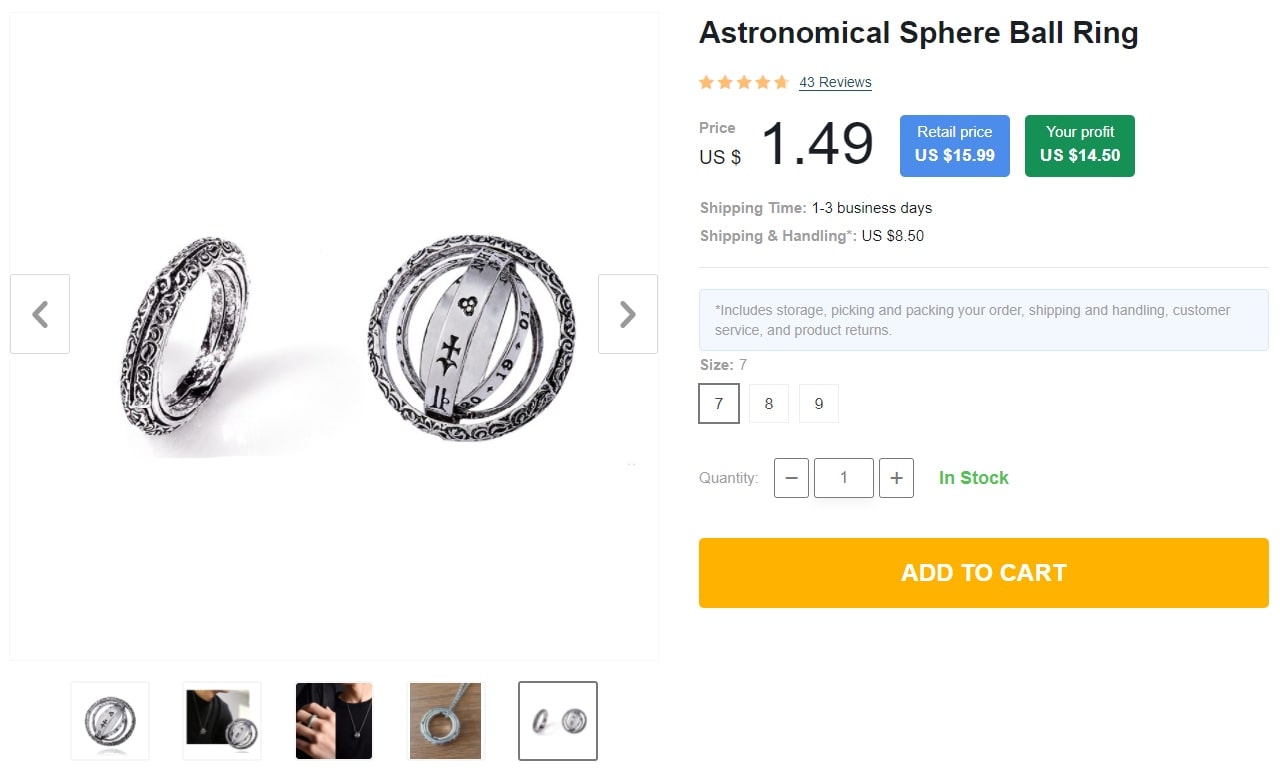The image size is (1280, 781).
Task: Click the left carousel arrow
Action: point(40,314)
